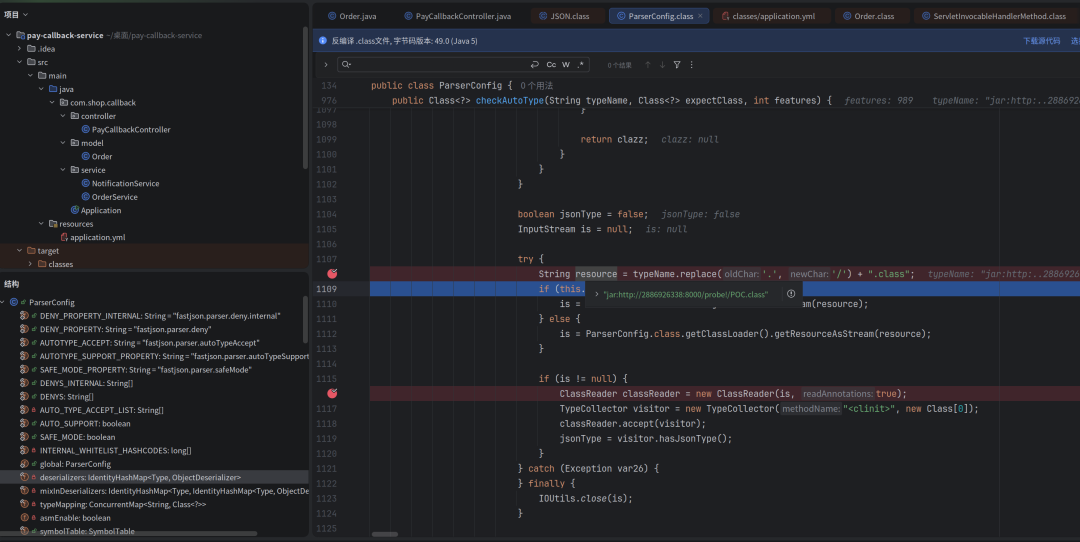Click the horizontal scrollbar under the code editor
The height and width of the screenshot is (542, 1080).
[x=385, y=534]
